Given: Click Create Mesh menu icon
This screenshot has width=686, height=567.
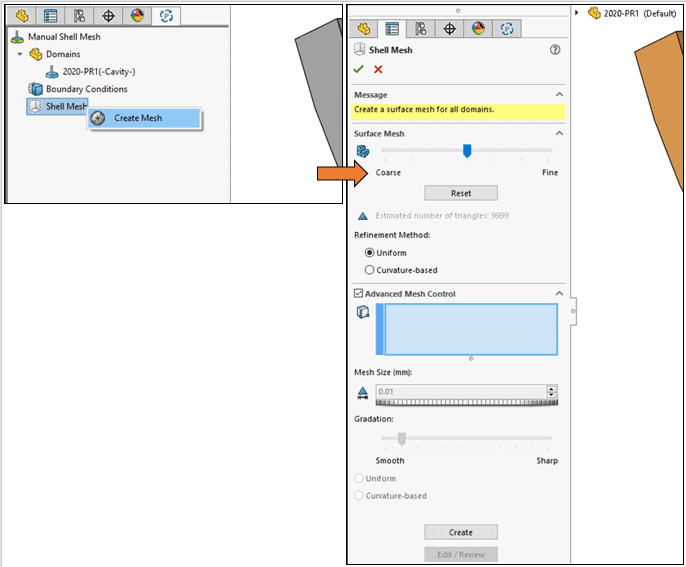Looking at the screenshot, I should point(98,118).
